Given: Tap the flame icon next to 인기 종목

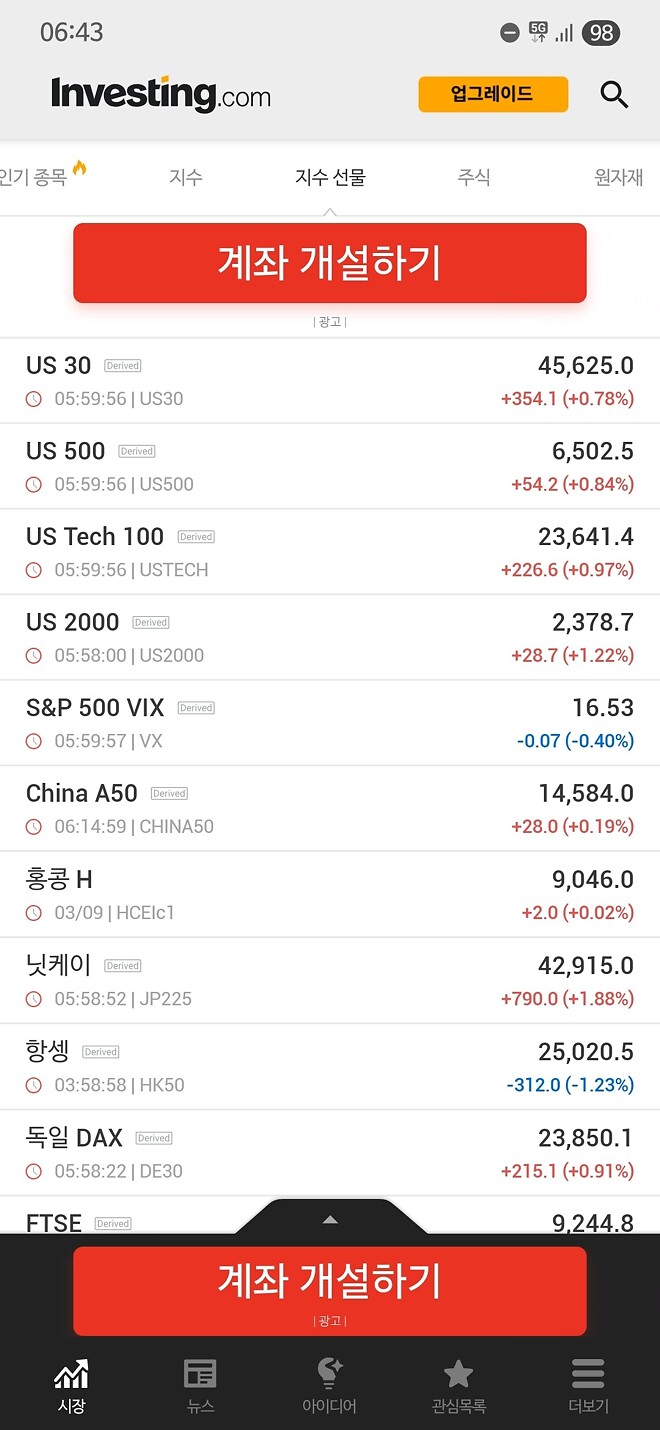Looking at the screenshot, I should (77, 170).
